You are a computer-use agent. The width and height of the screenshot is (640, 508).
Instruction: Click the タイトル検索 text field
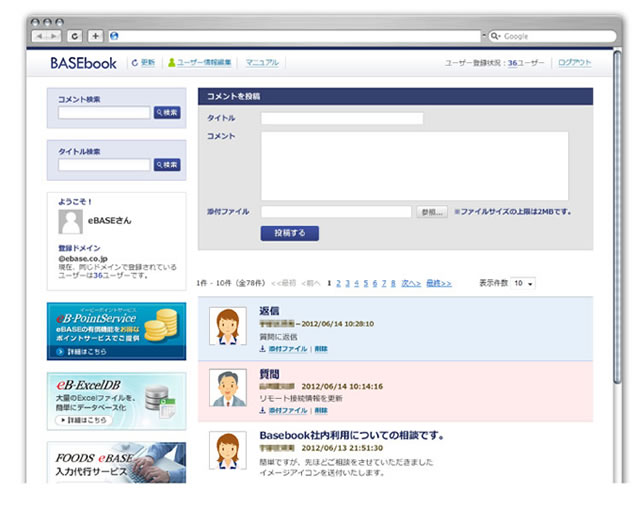point(104,165)
